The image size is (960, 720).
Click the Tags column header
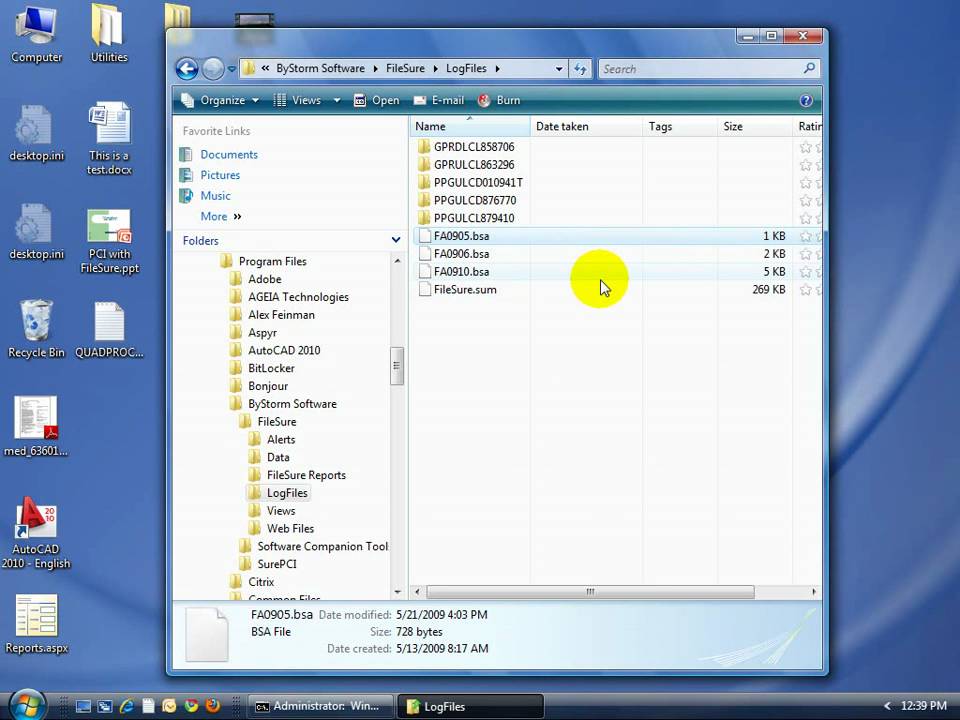(679, 126)
